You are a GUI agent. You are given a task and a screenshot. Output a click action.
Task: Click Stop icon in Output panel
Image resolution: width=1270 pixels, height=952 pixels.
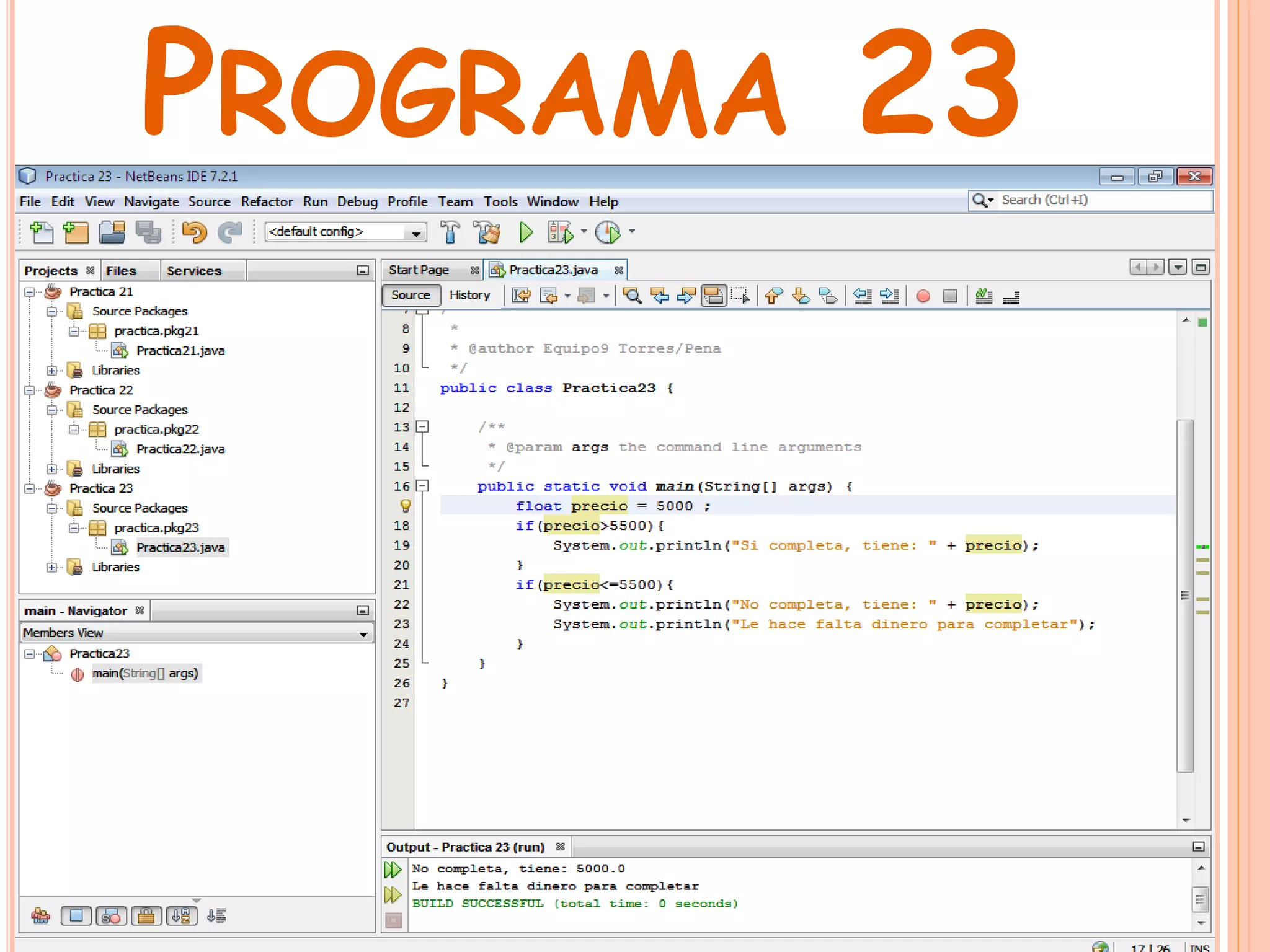pyautogui.click(x=393, y=920)
